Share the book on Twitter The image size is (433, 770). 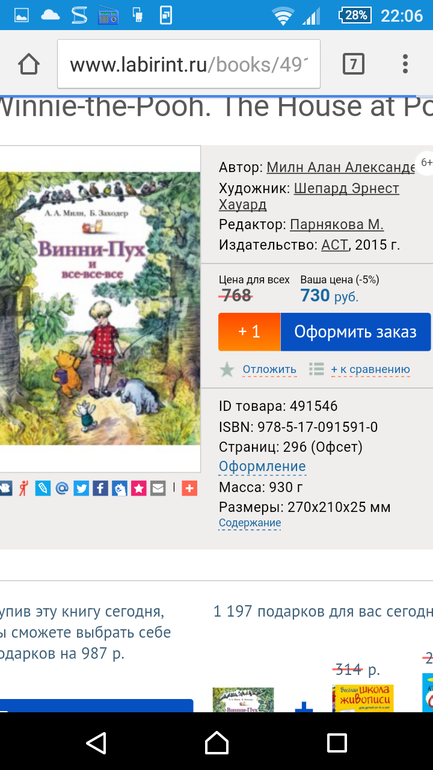[x=81, y=488]
